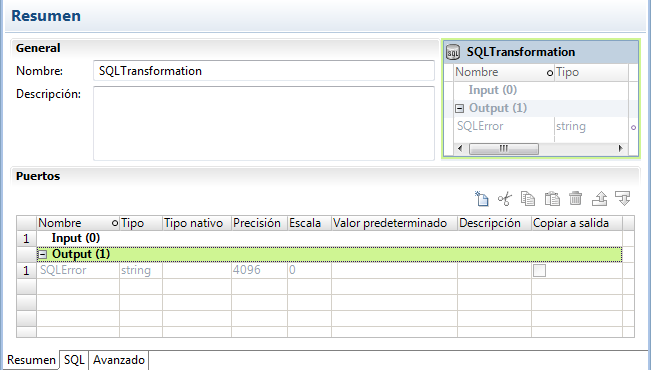651x370 pixels.
Task: Click the preview scrollbar left arrow
Action: [460, 148]
